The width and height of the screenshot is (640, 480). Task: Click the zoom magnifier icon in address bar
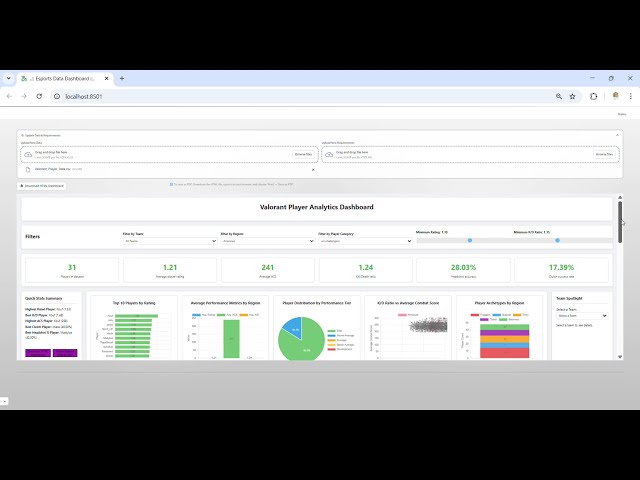point(559,96)
